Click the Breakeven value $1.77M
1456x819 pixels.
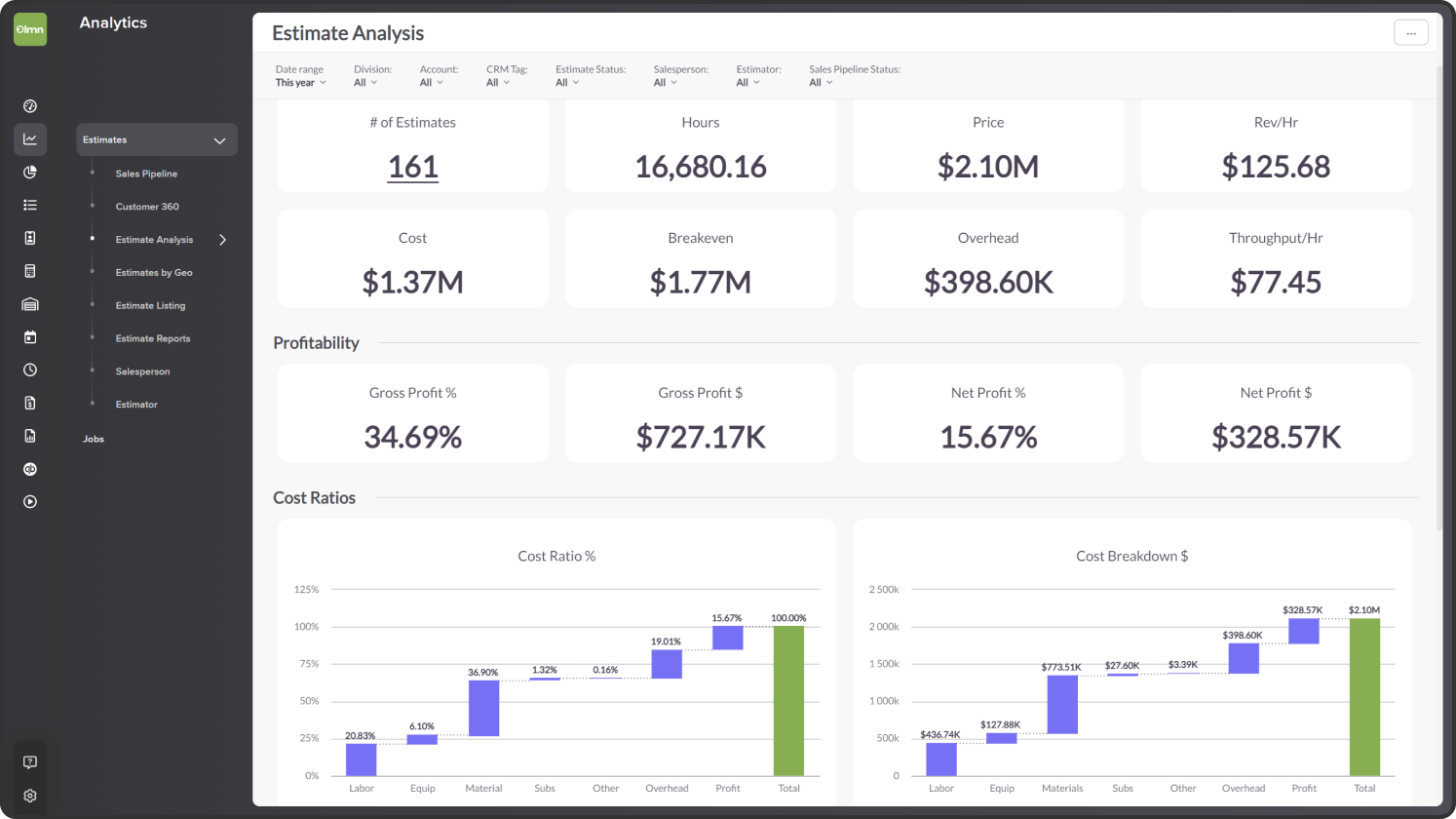coord(701,283)
